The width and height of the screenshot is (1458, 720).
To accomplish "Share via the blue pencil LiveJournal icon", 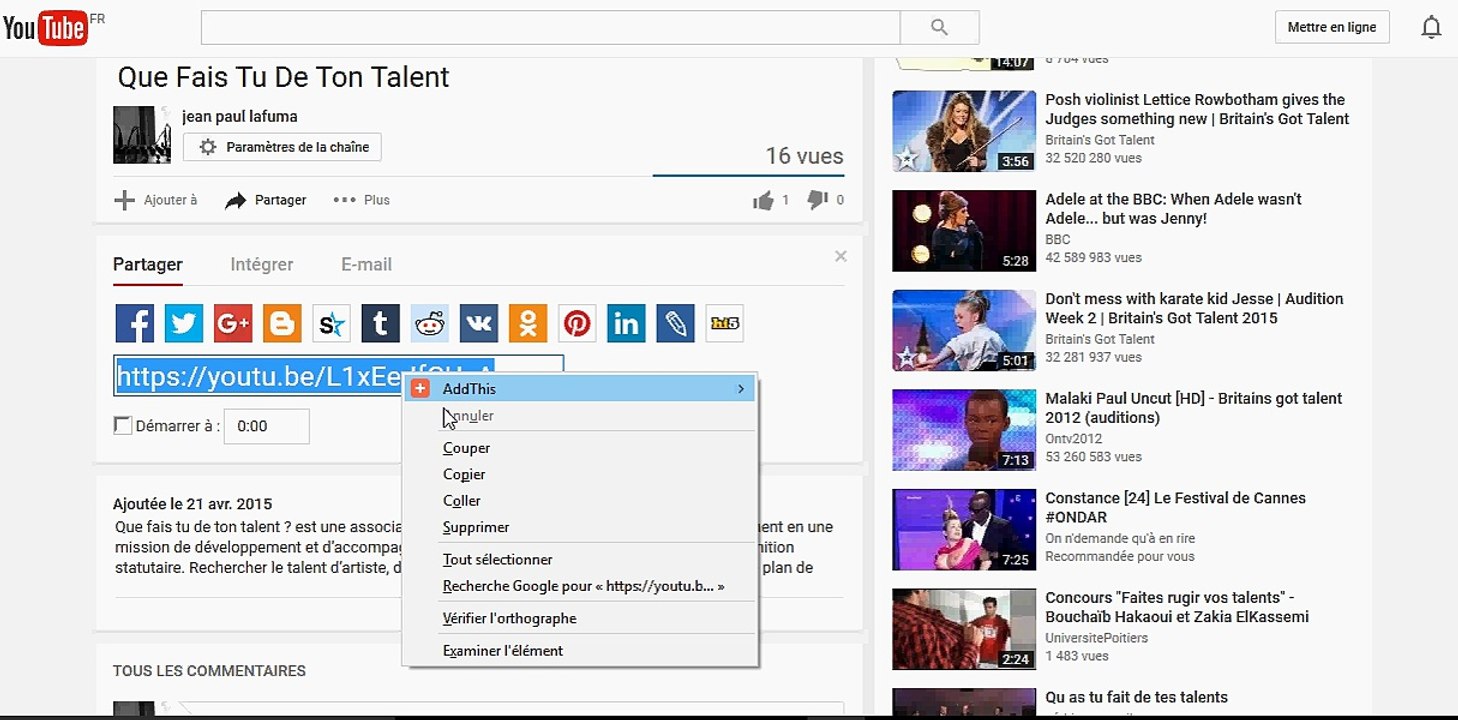I will point(675,323).
